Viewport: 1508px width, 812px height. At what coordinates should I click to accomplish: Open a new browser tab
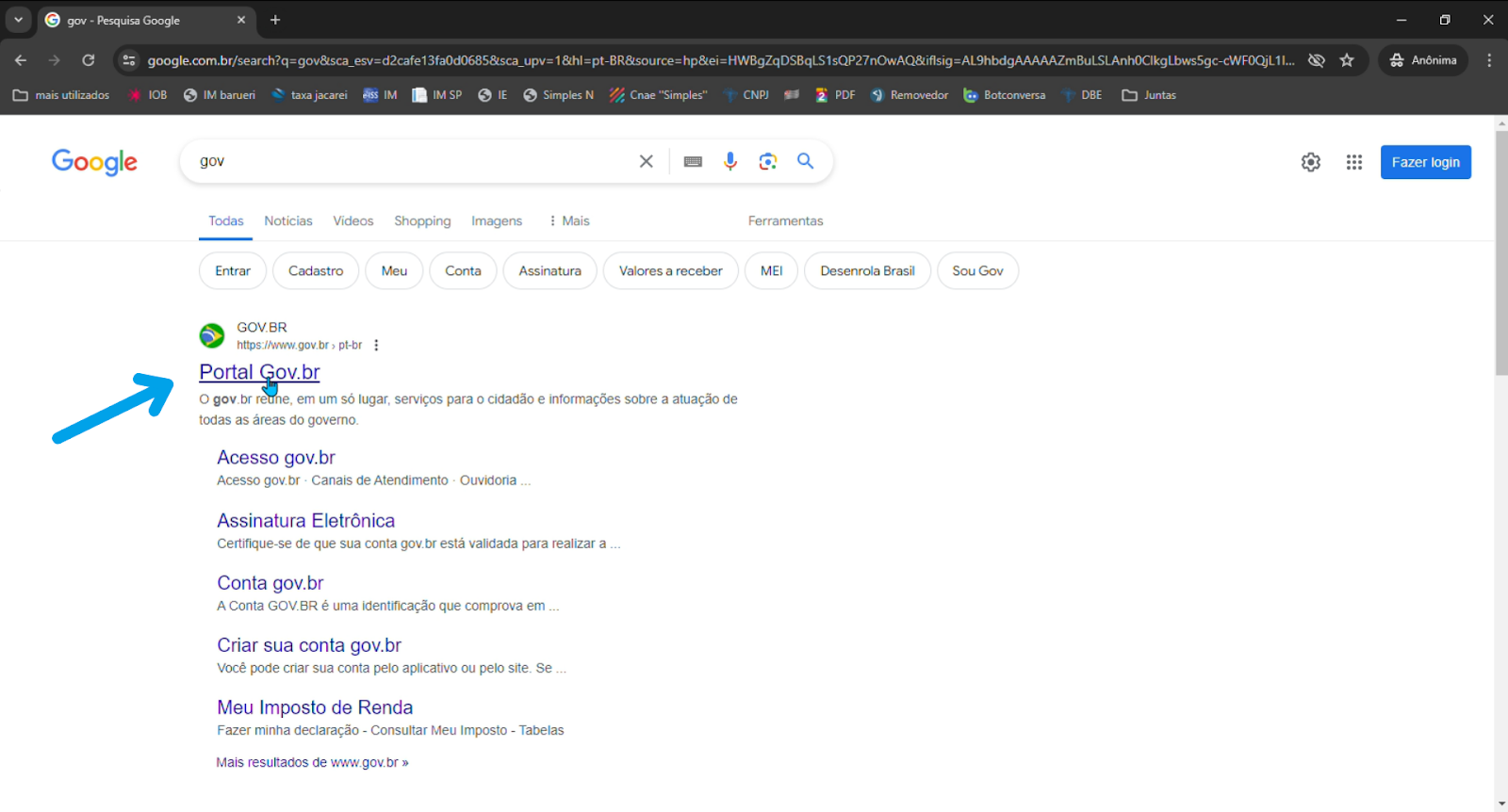tap(275, 20)
